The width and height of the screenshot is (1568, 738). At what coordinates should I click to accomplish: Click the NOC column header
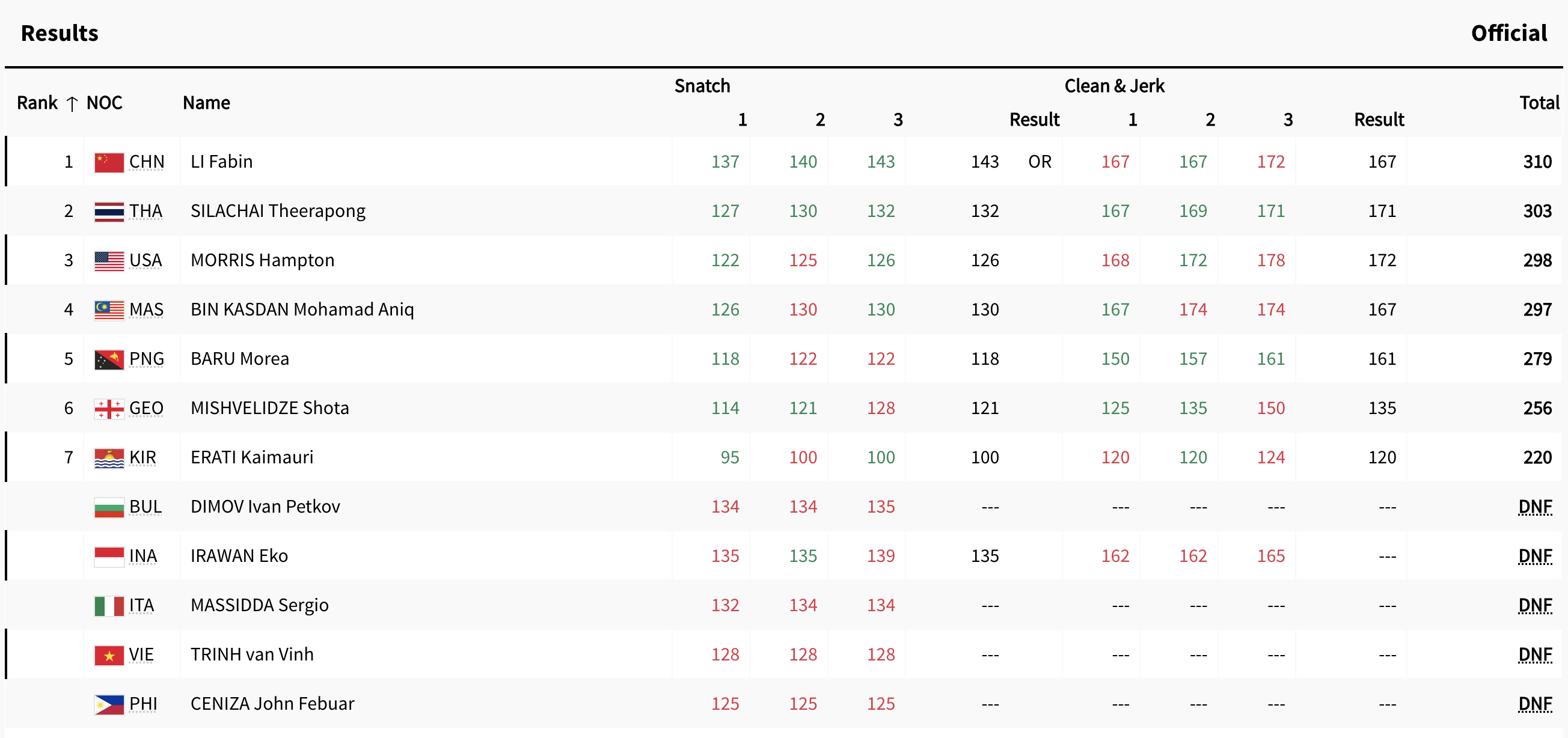[x=104, y=103]
